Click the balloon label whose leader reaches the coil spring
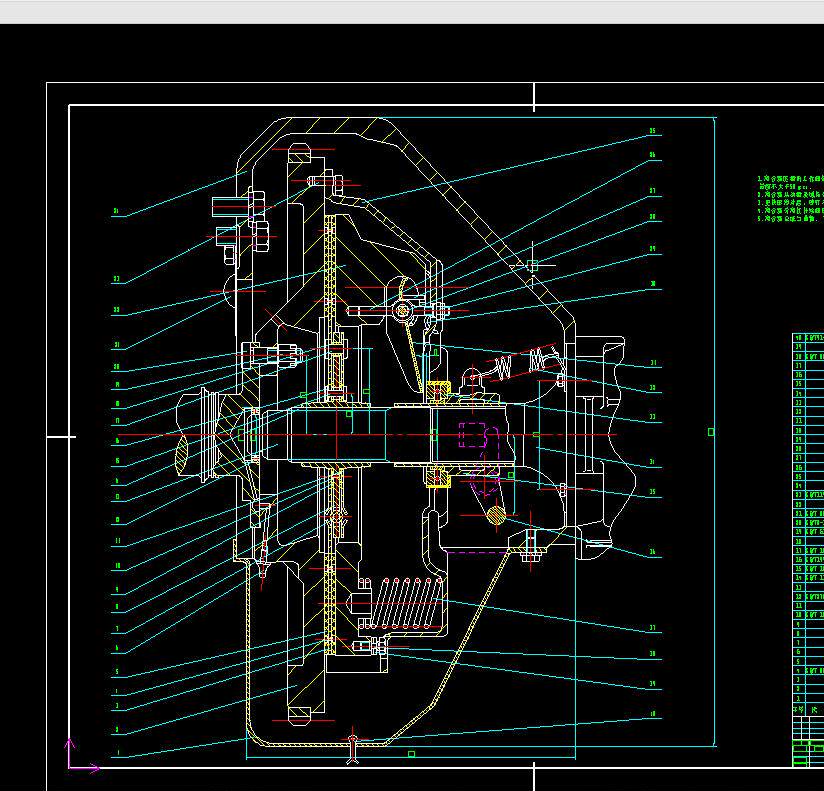 [x=653, y=628]
